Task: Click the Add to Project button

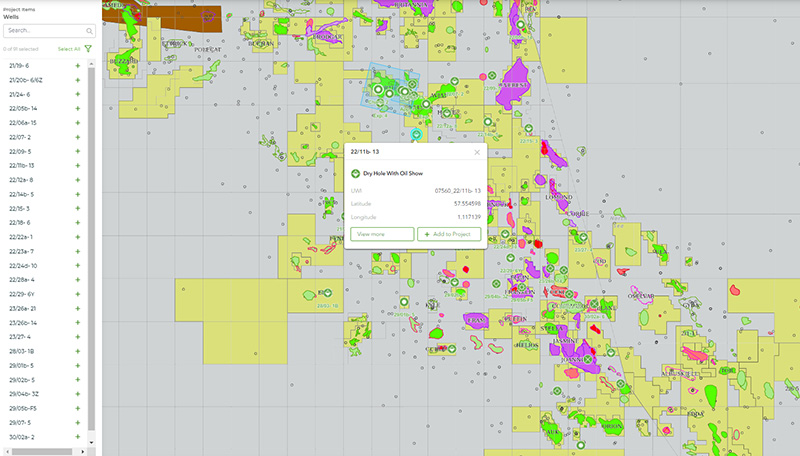Action: (449, 233)
